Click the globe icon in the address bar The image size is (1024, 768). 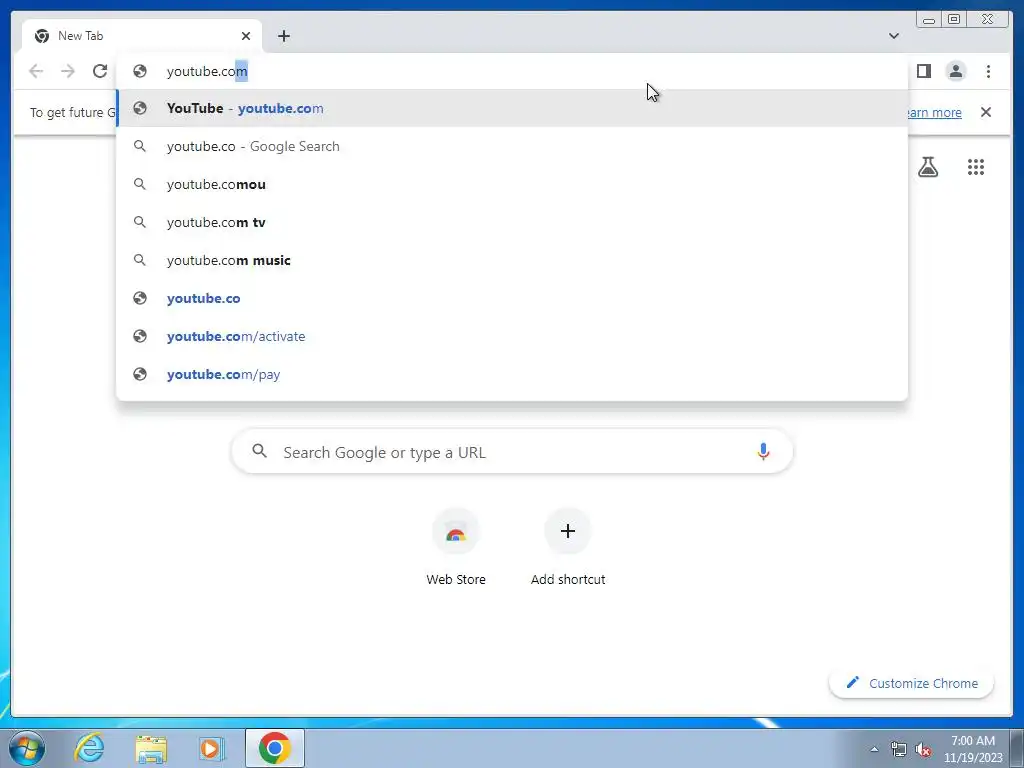[x=140, y=71]
